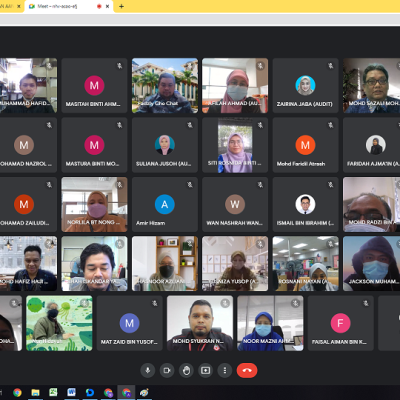This screenshot has height=400, width=400.
Task: Select the Norlila Bt Nong video tile
Action: click(94, 204)
